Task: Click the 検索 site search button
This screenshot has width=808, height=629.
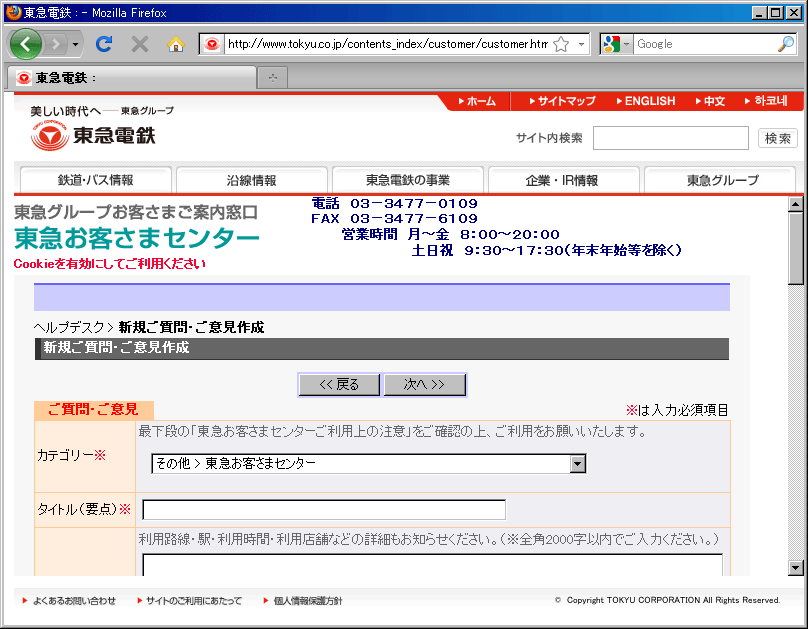Action: pos(777,138)
